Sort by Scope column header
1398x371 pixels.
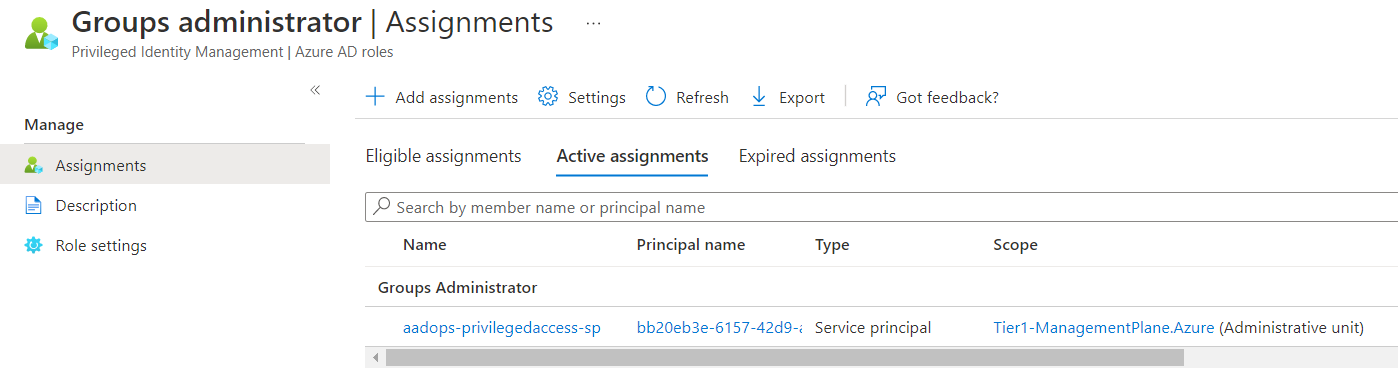tap(1015, 245)
